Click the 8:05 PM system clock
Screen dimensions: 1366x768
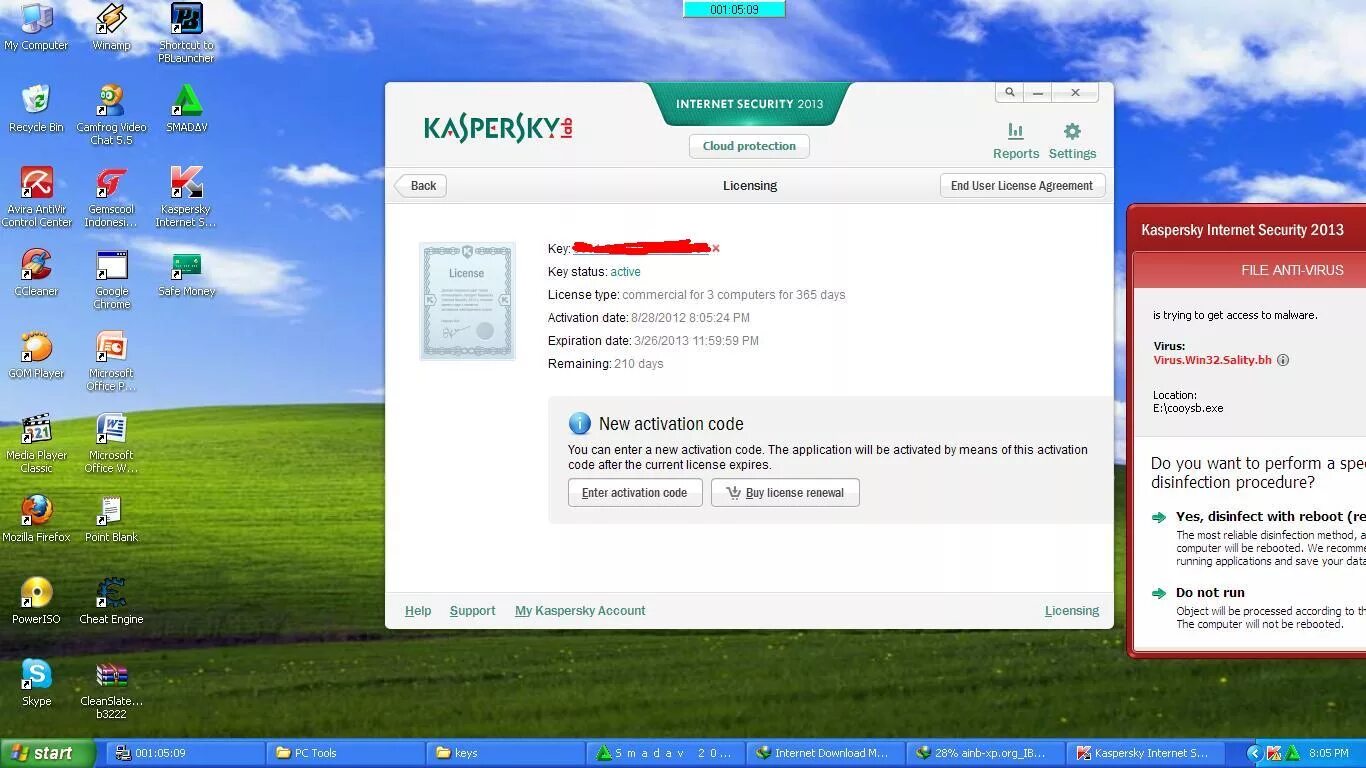tap(1328, 753)
